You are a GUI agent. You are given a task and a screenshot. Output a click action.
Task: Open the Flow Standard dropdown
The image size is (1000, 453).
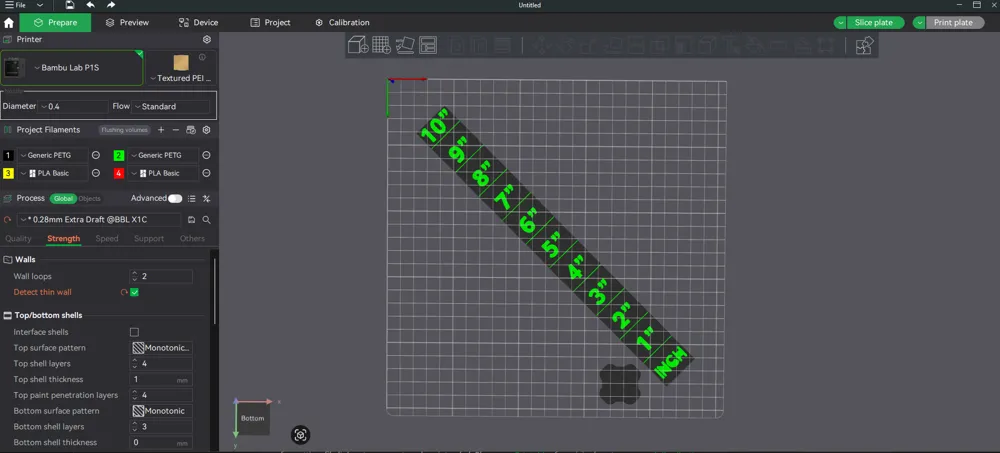point(170,107)
